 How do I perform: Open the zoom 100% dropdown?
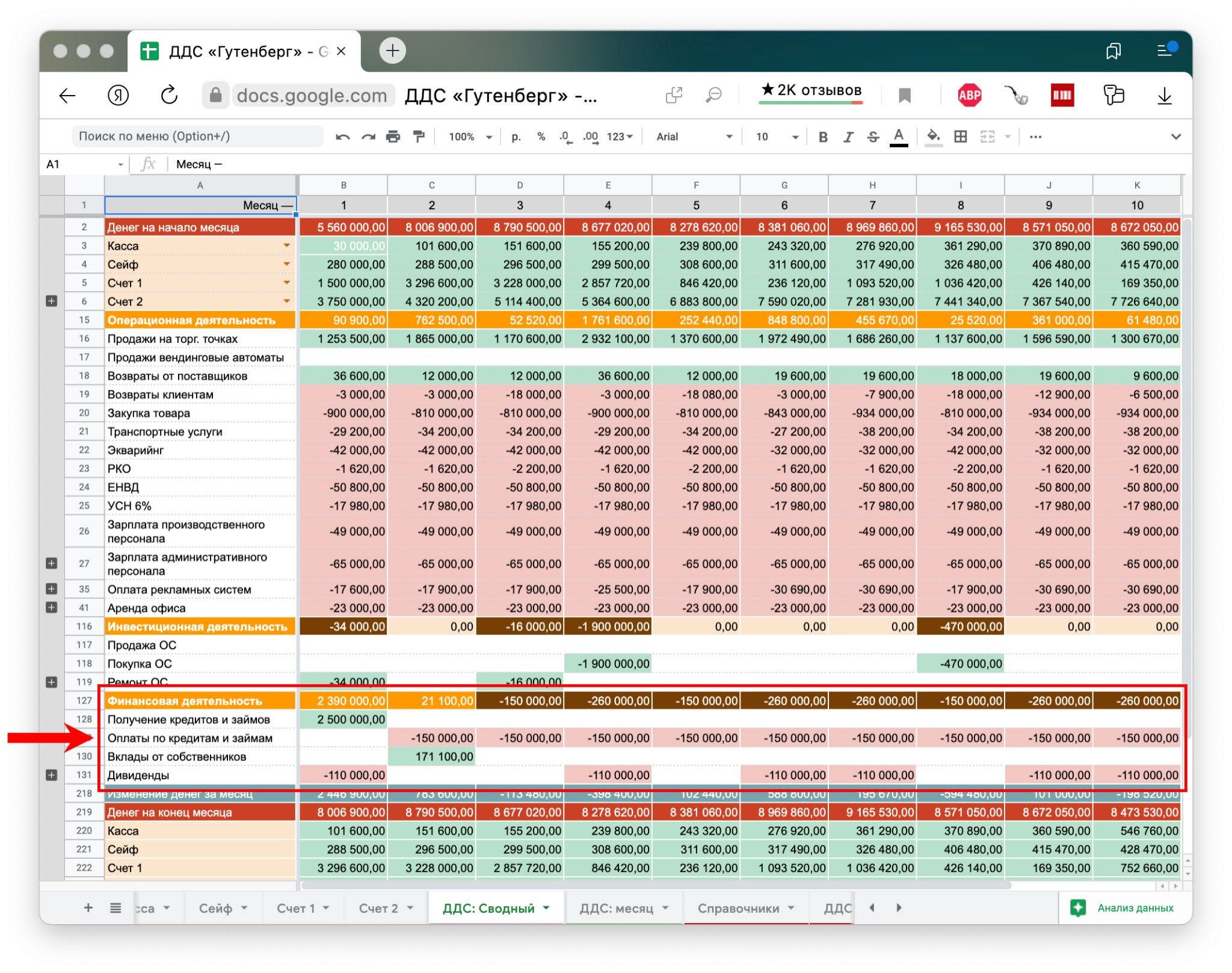(x=470, y=137)
